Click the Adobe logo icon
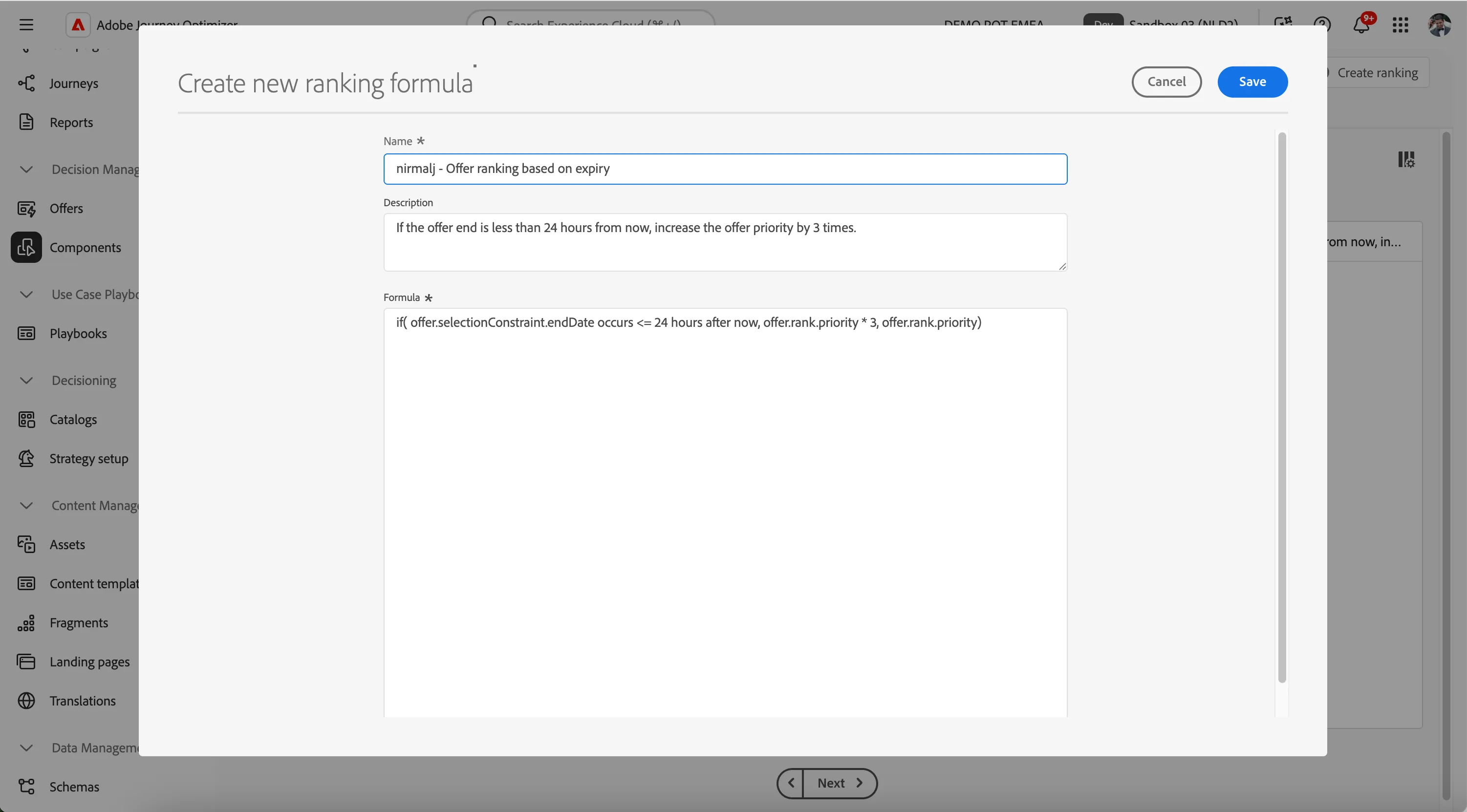 [x=78, y=24]
